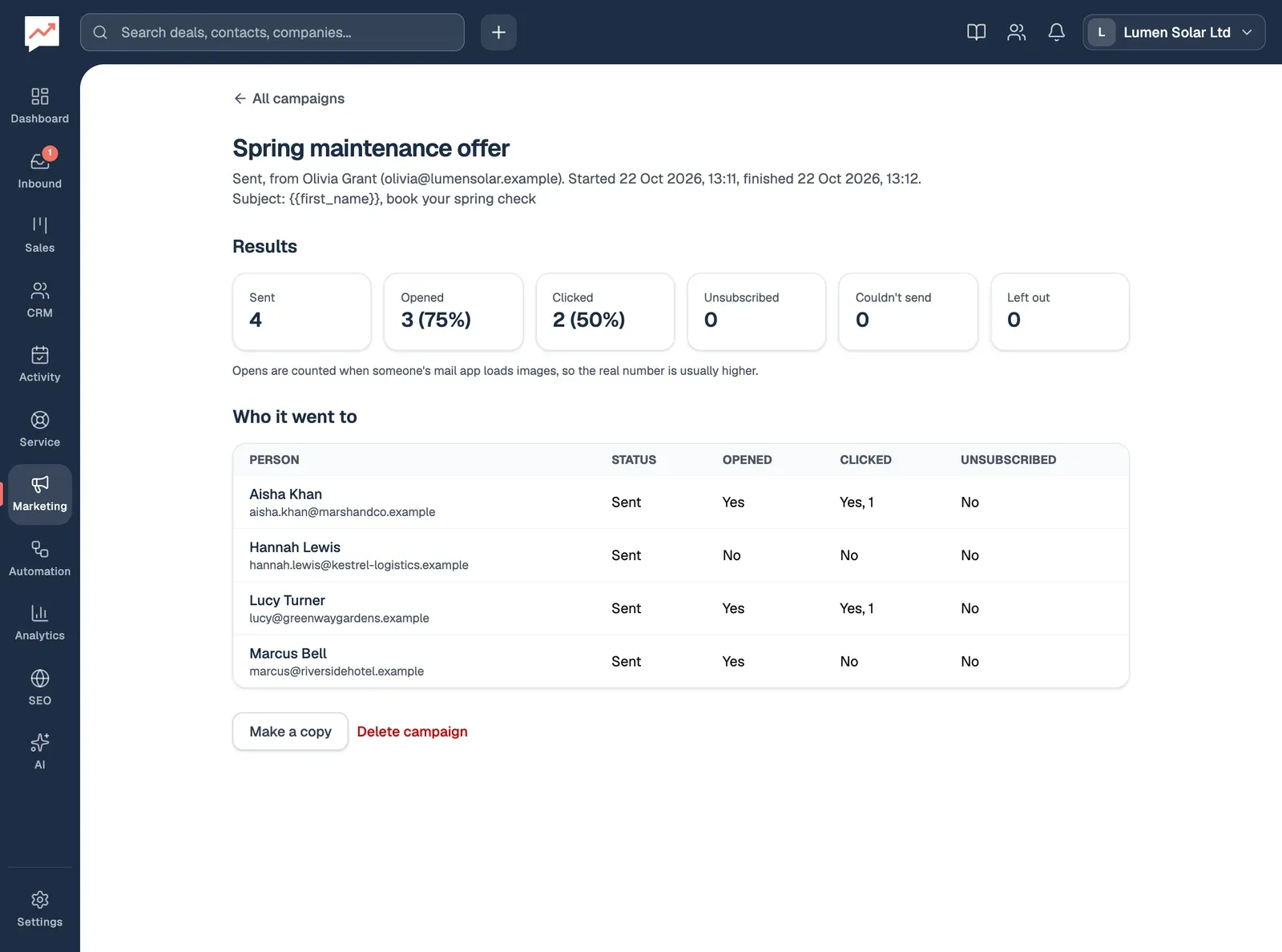Open the Analytics charts section
The image size is (1282, 952).
tap(40, 623)
